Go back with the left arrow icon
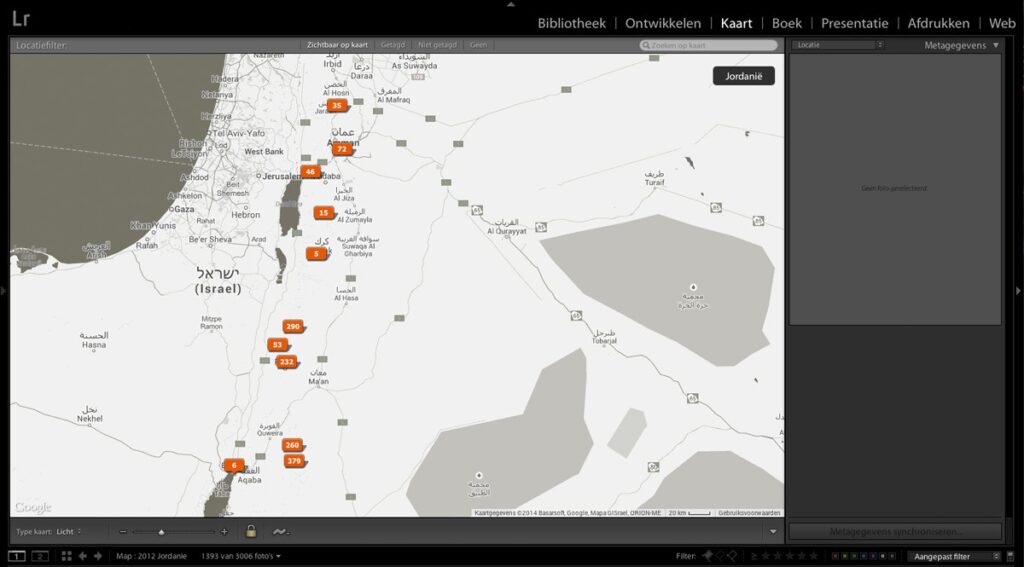 point(83,556)
